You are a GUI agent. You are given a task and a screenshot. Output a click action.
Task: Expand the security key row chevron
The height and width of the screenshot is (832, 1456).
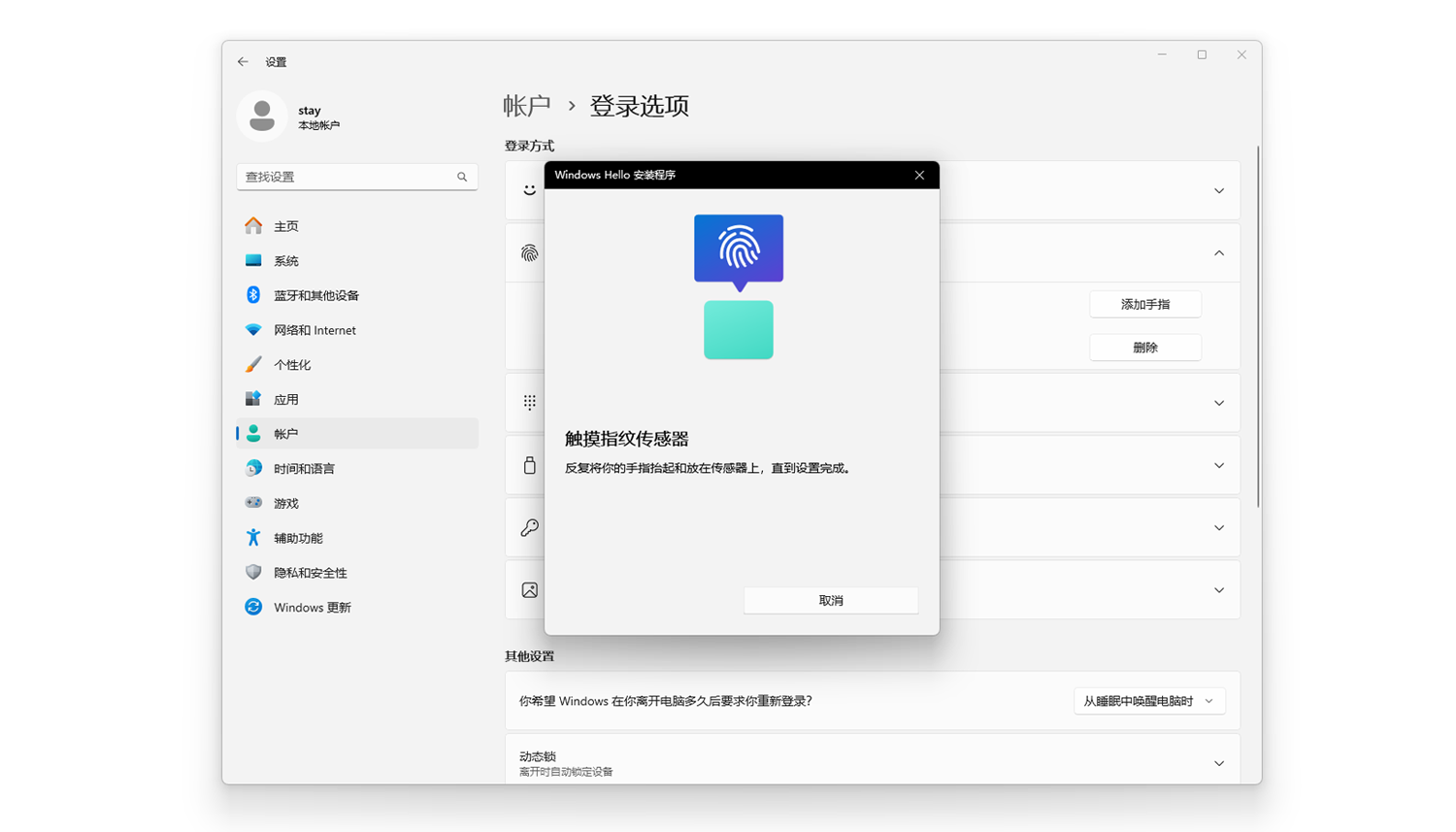[1219, 465]
